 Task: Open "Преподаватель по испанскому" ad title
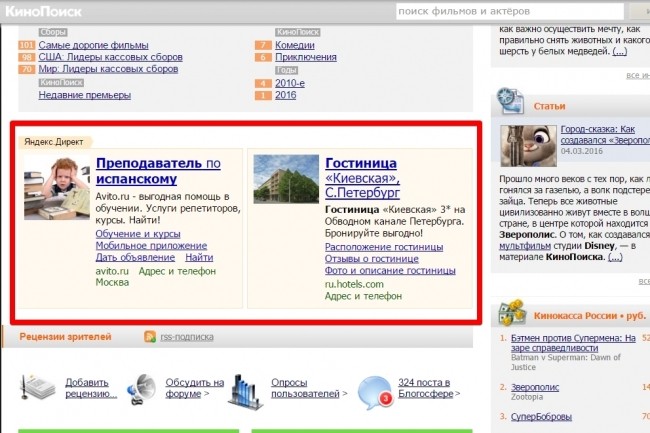(158, 171)
